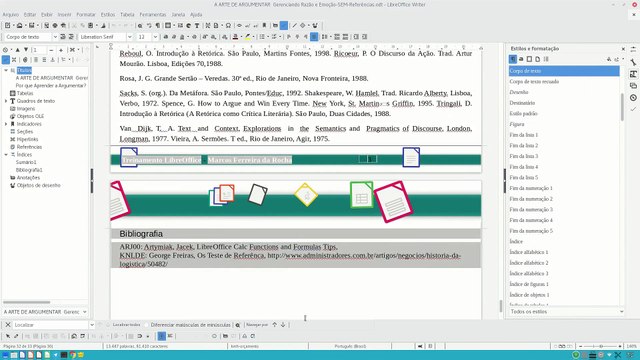The width and height of the screenshot is (640, 360).
Task: Click the font color swatch button
Action: click(x=235, y=37)
